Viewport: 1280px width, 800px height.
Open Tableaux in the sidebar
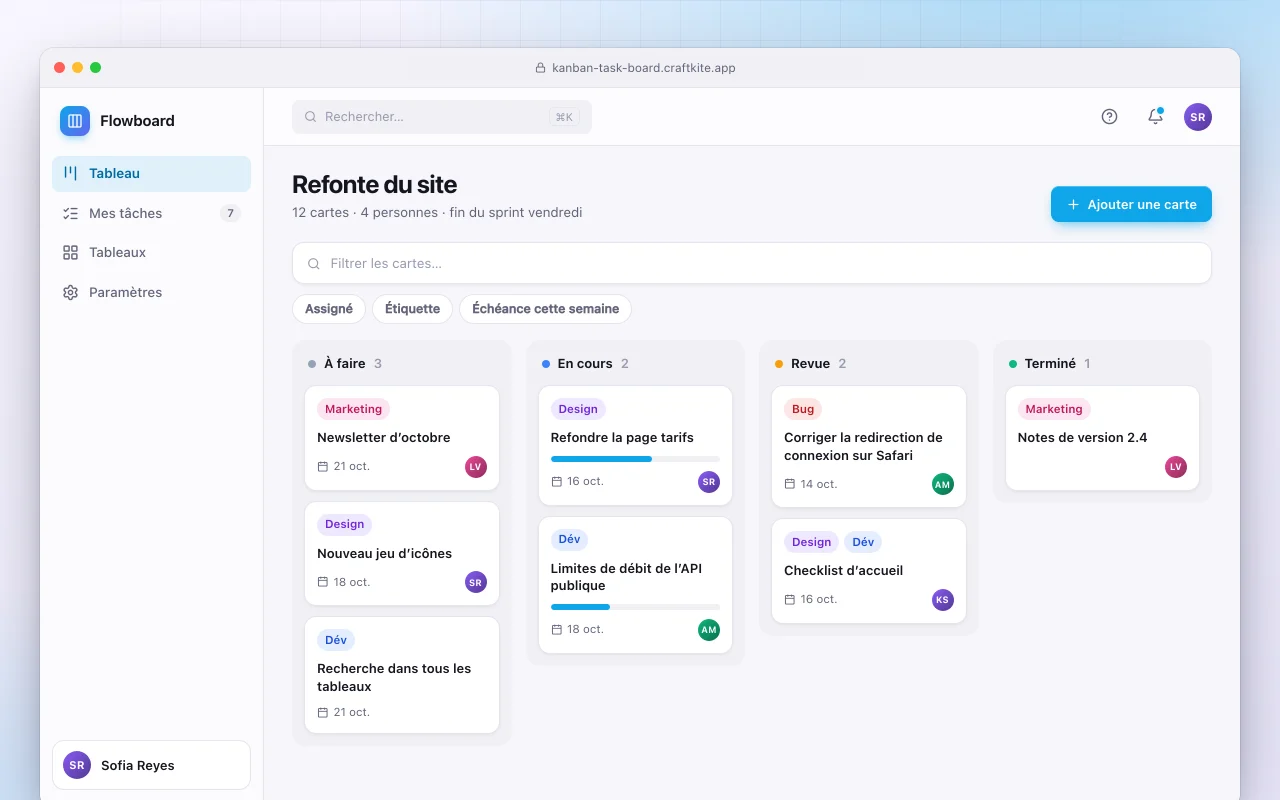pyautogui.click(x=151, y=252)
